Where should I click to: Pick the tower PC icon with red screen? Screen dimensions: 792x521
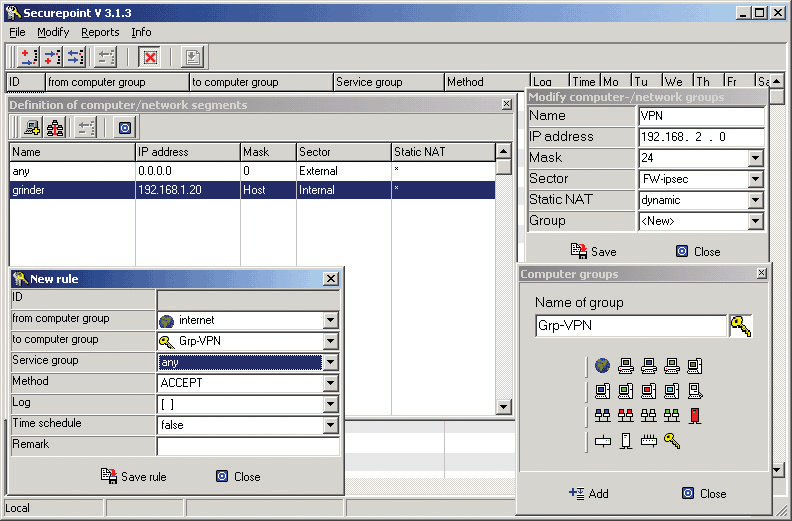(x=649, y=391)
